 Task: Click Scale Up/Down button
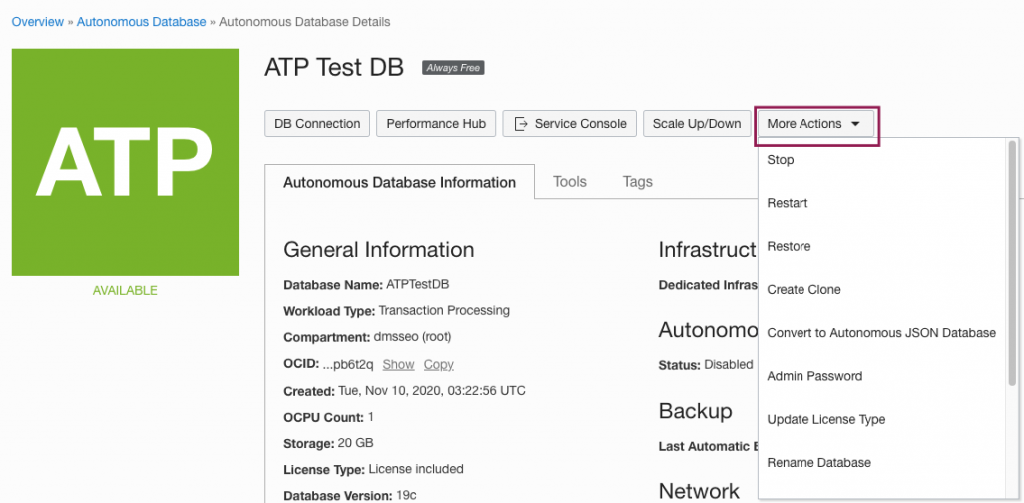697,123
